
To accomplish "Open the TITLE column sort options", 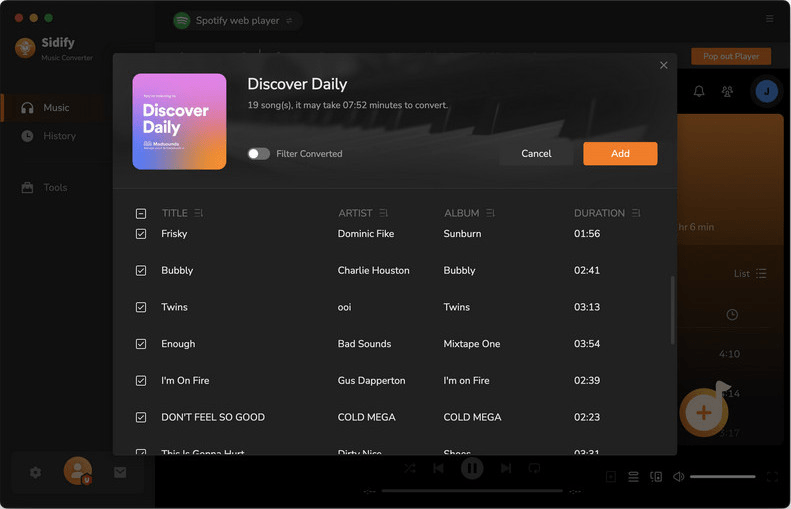I will [199, 213].
